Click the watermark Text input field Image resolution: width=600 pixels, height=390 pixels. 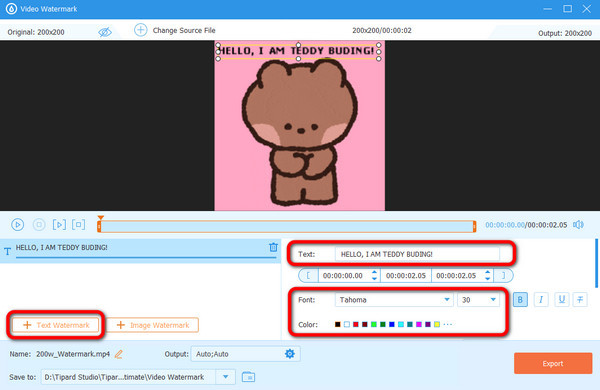(x=417, y=254)
